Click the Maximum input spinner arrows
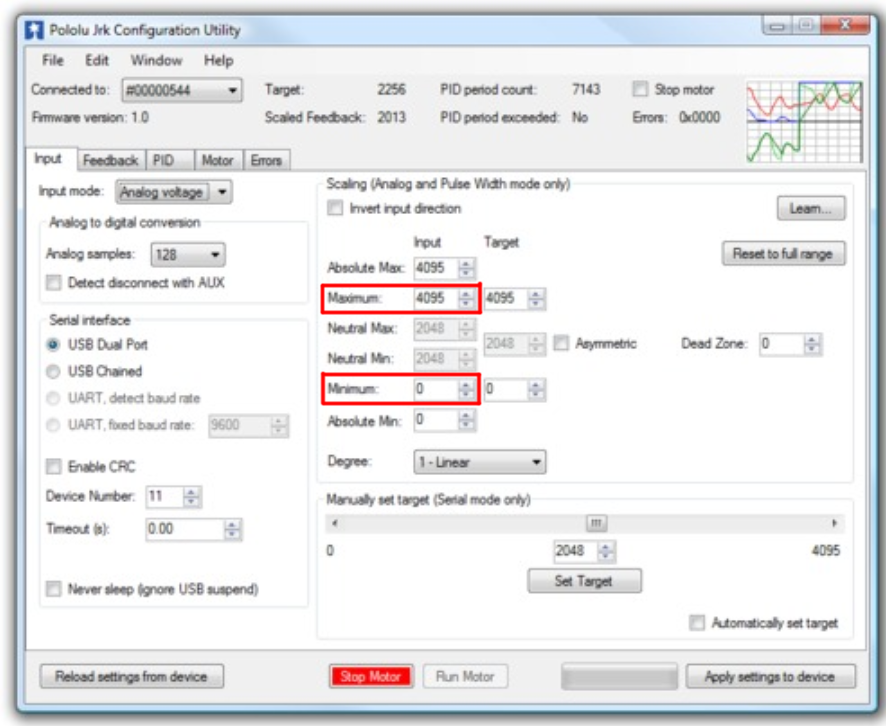Image resolution: width=886 pixels, height=726 pixels. tap(467, 298)
